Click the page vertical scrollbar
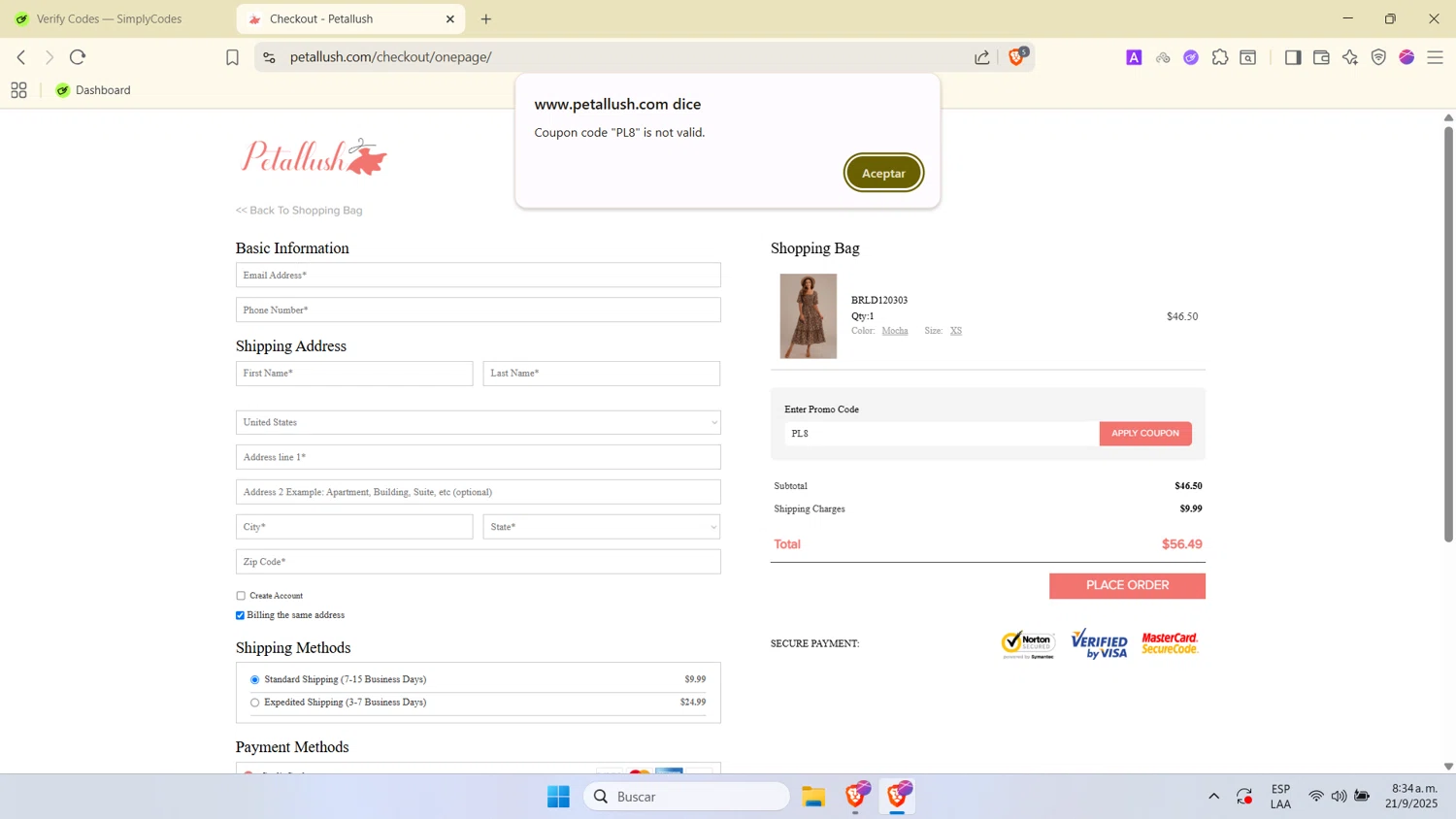Screen dimensions: 1456x819 [x=1448, y=334]
